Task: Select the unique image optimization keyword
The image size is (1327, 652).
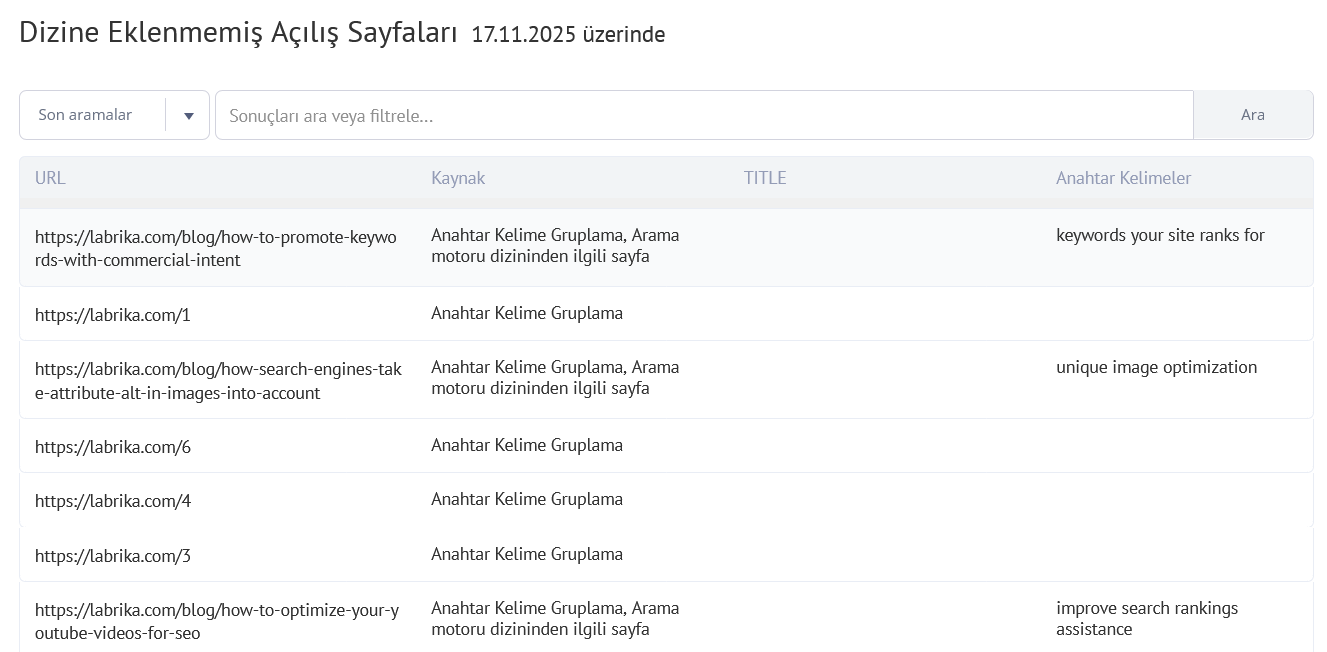Action: [1156, 367]
